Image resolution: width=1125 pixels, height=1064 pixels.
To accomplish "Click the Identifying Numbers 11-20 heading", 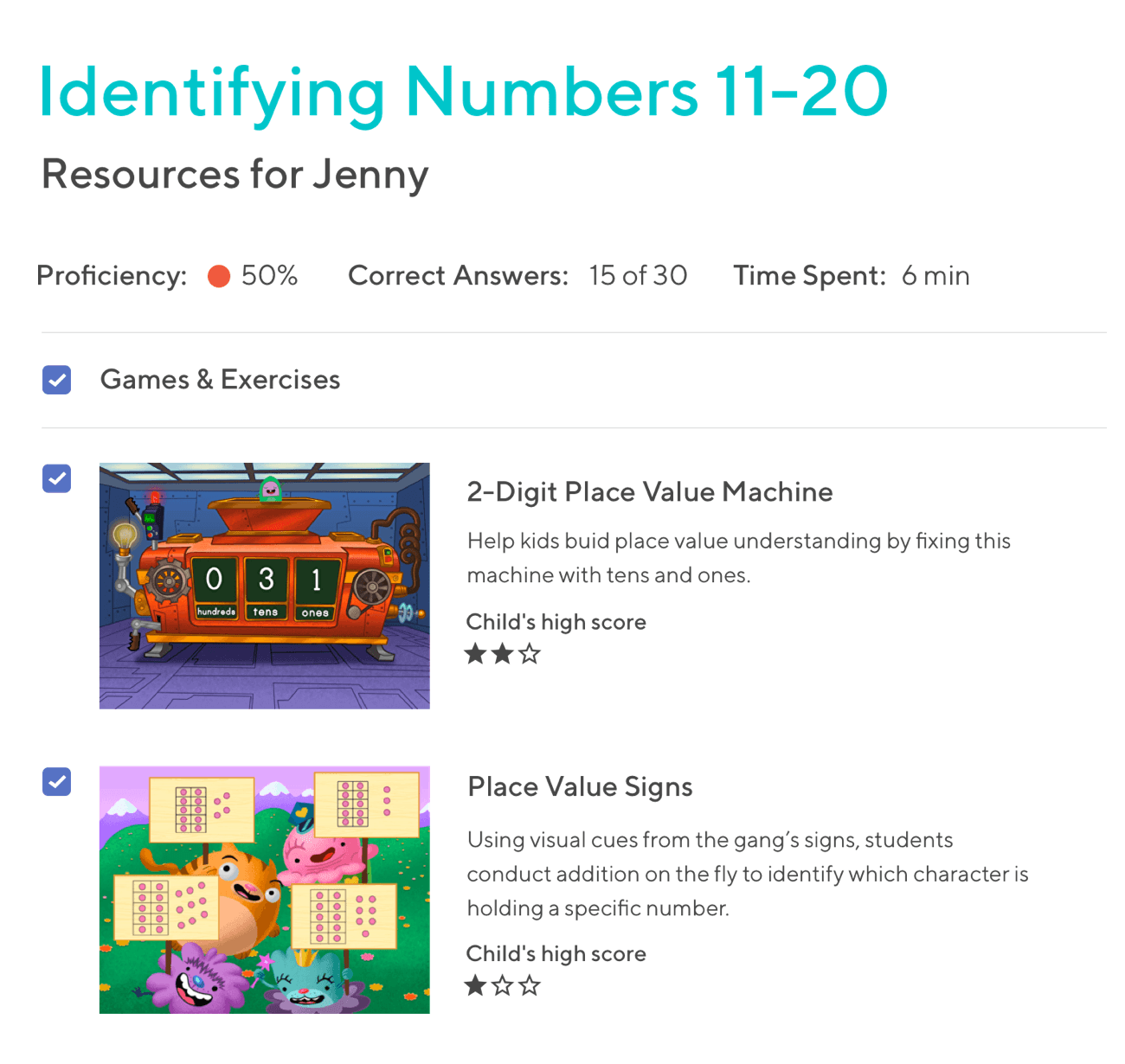I will click(x=463, y=93).
